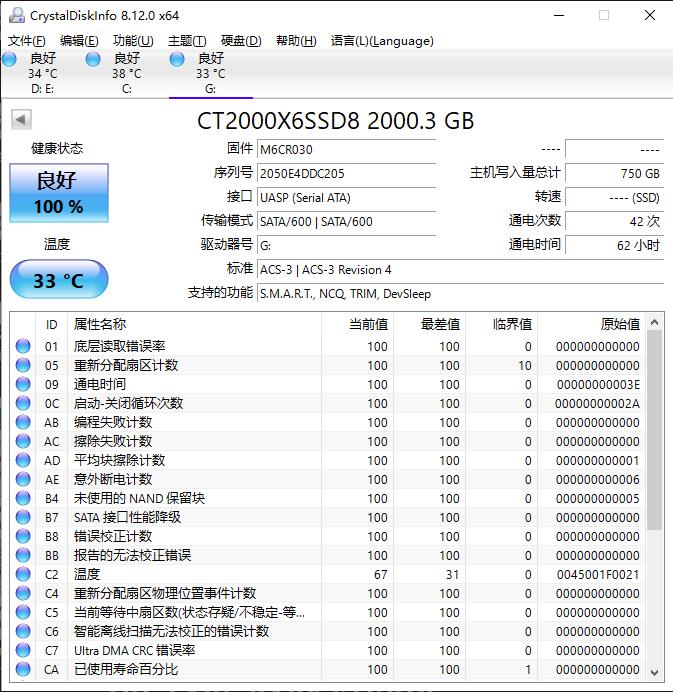Click the 通电时间 62 小时 field
The height and width of the screenshot is (692, 673).
(614, 245)
